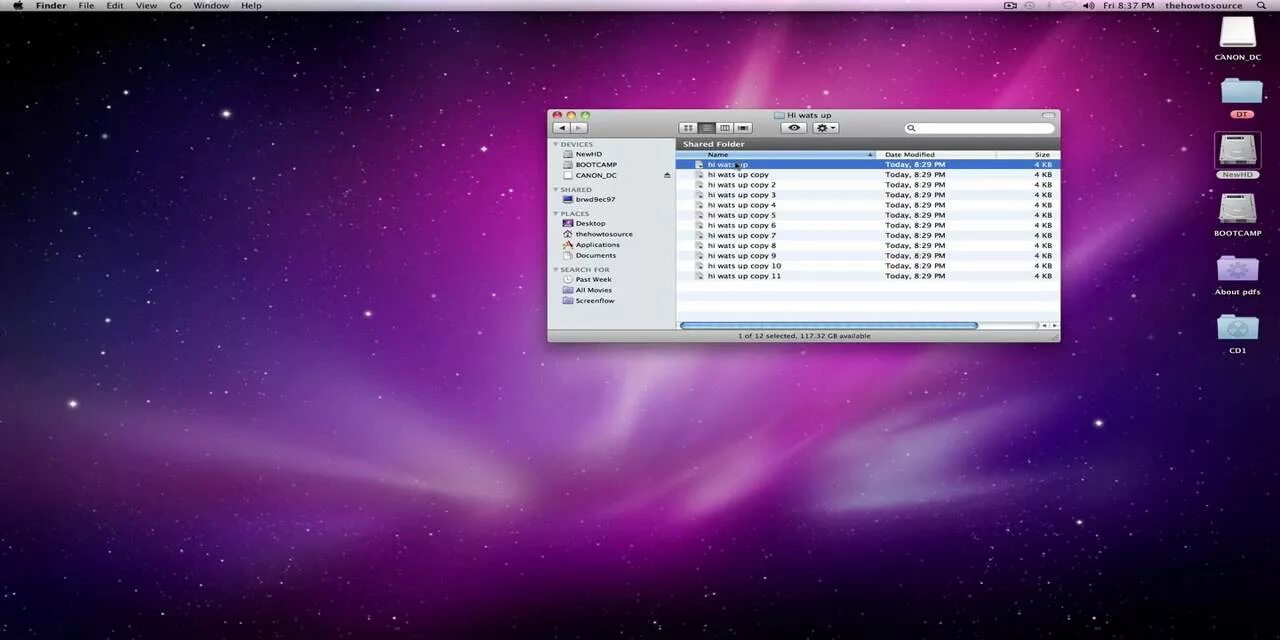Click the back navigation button

(562, 127)
